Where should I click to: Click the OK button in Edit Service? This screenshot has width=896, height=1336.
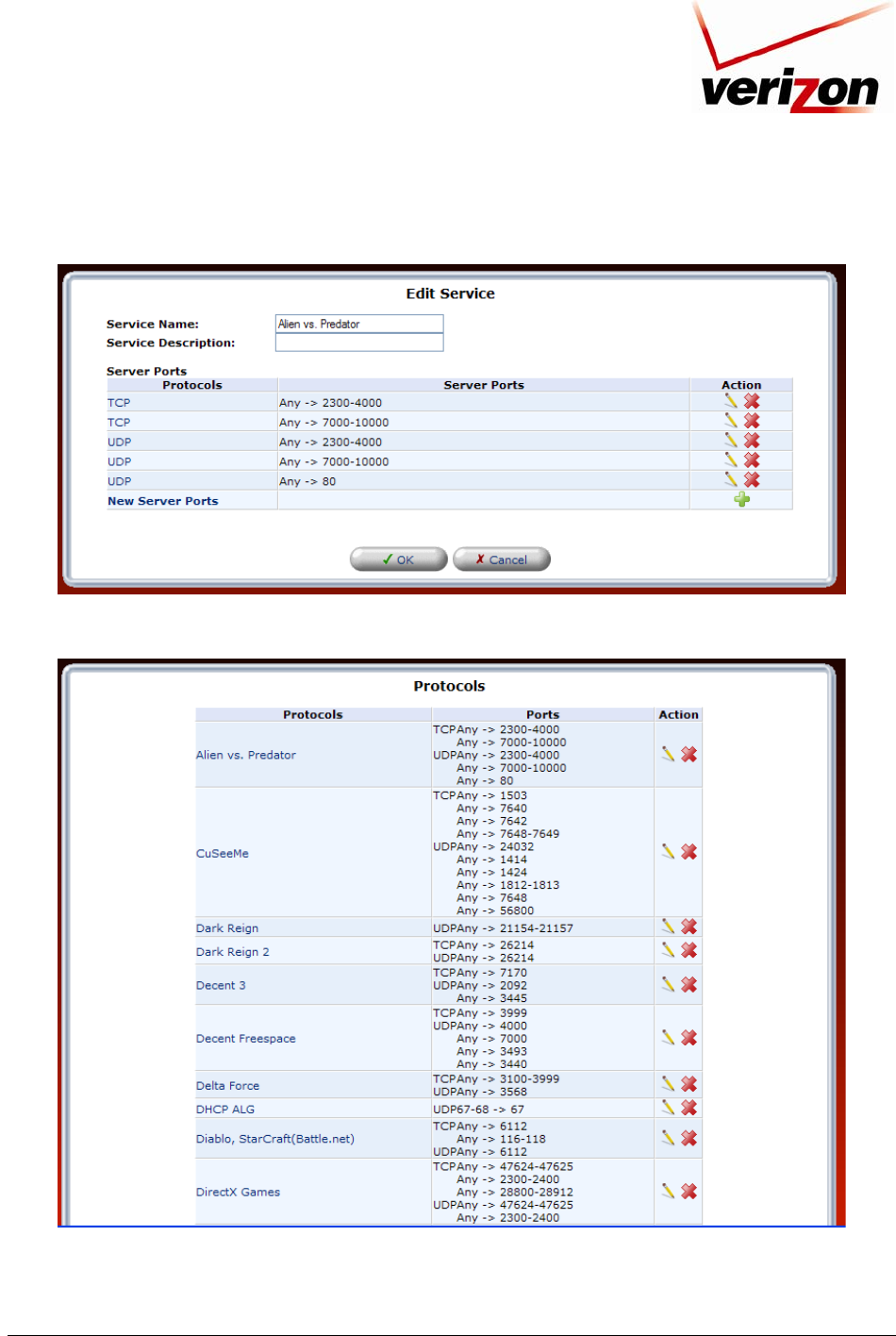pos(398,559)
